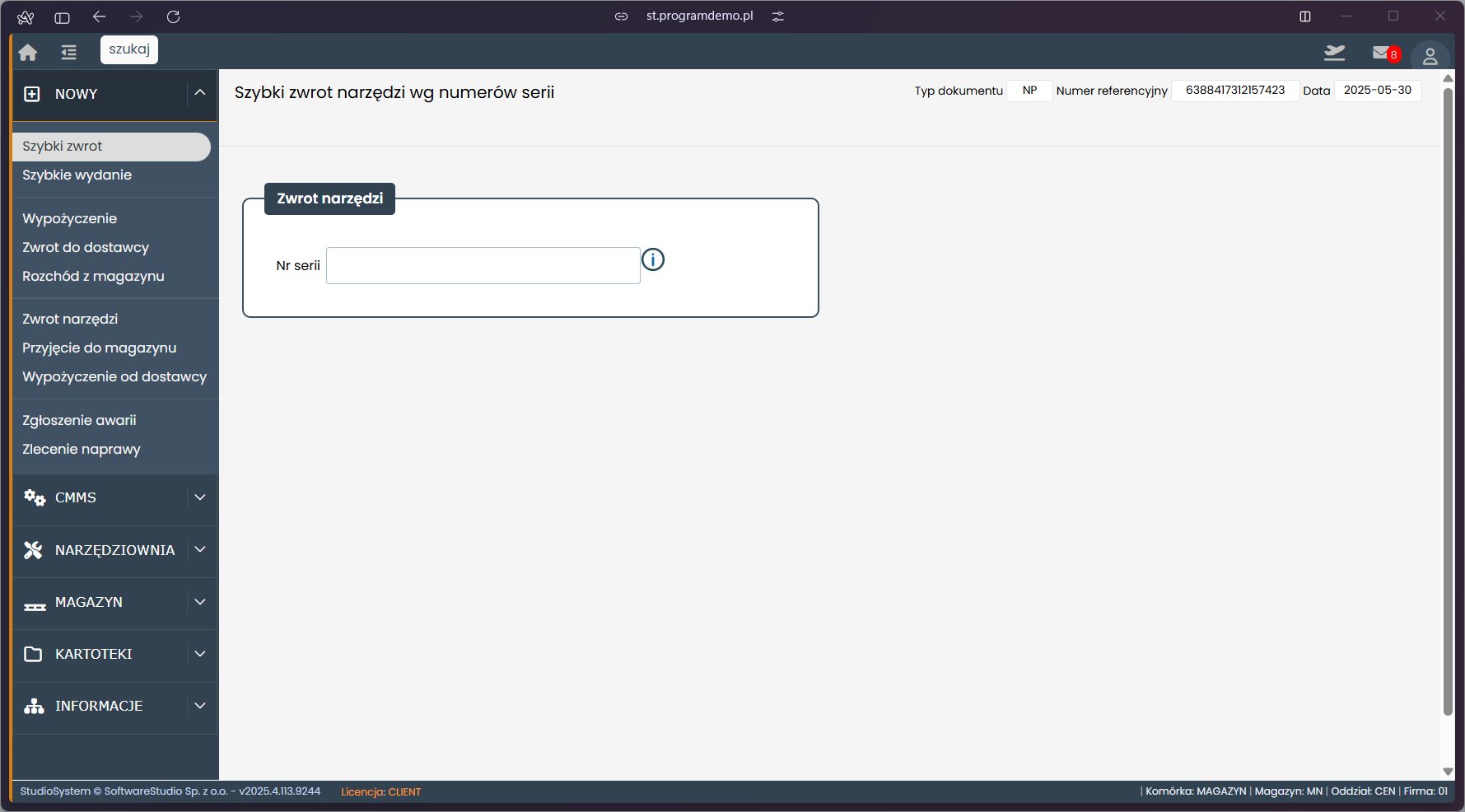Expand the NARZĘDZIOWNIA menu section
The height and width of the screenshot is (812, 1465).
coord(200,549)
